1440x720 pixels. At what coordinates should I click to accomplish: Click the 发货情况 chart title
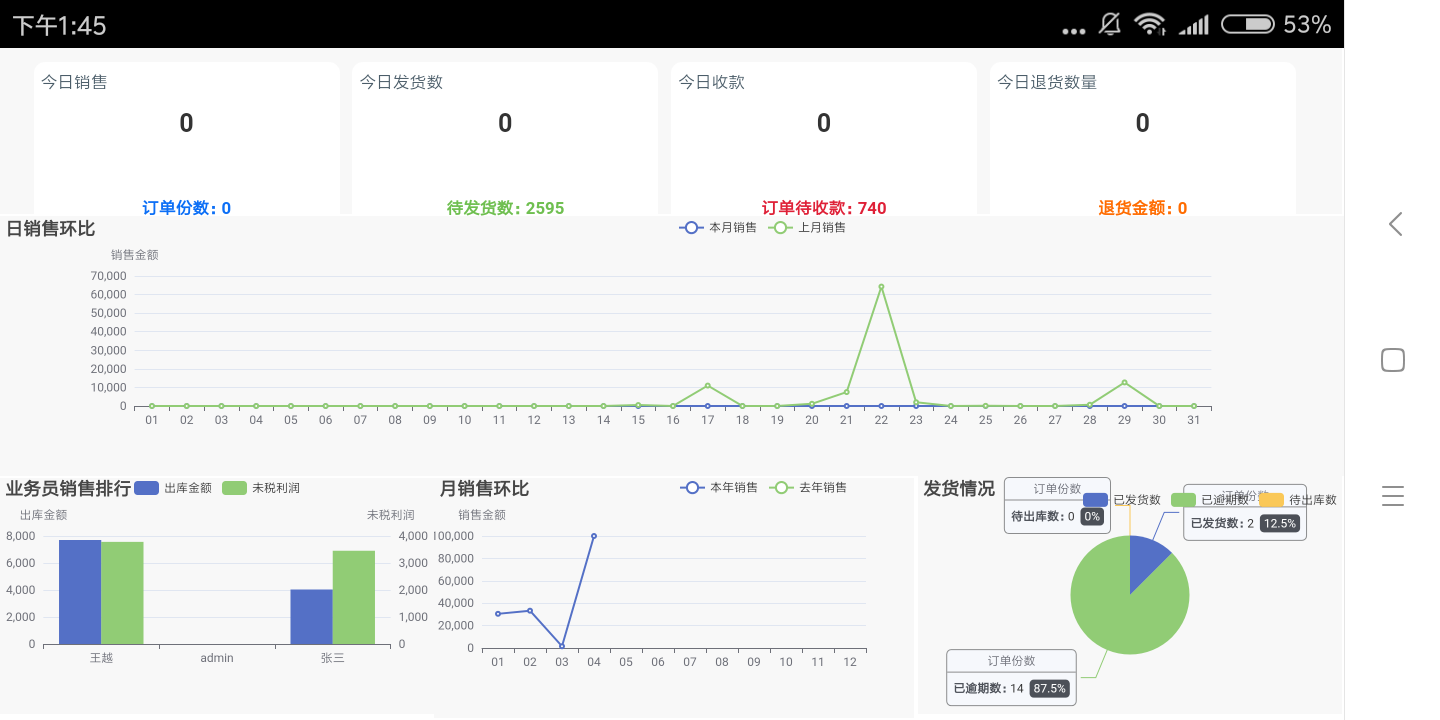click(959, 488)
